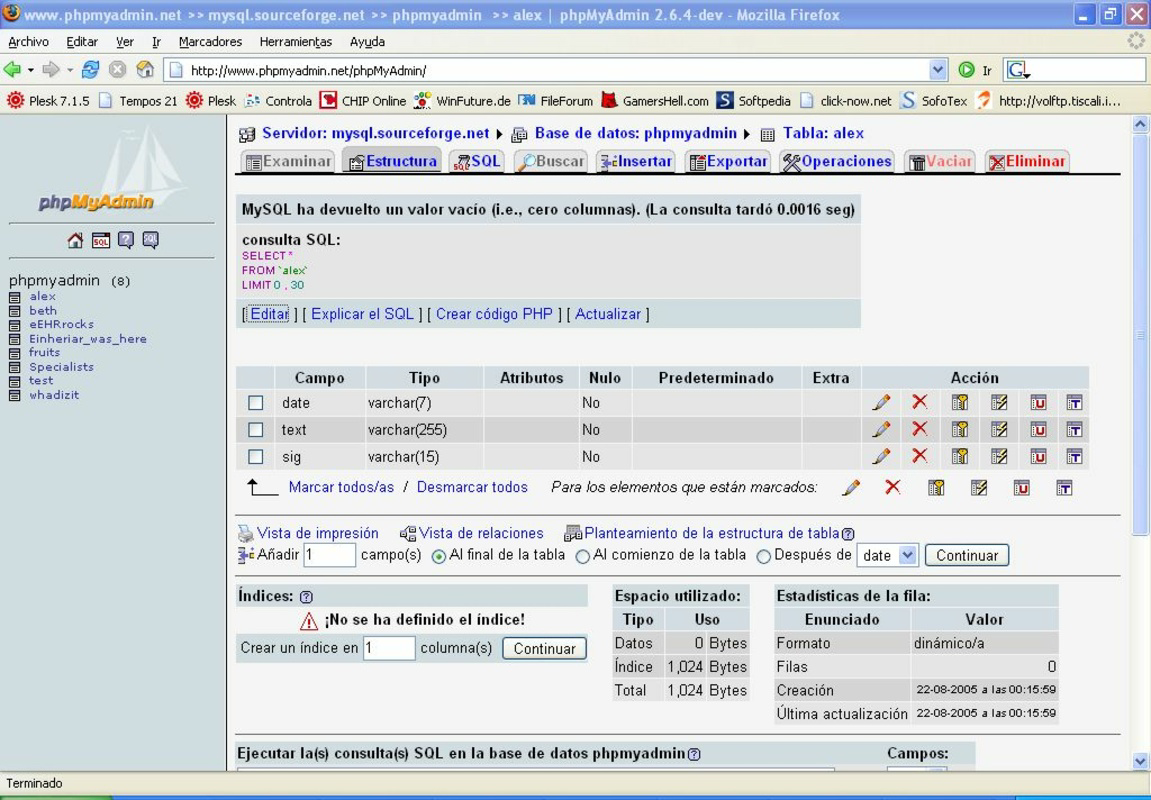Viewport: 1151px width, 800px height.
Task: Click the green Go button next to address bar
Action: (967, 70)
